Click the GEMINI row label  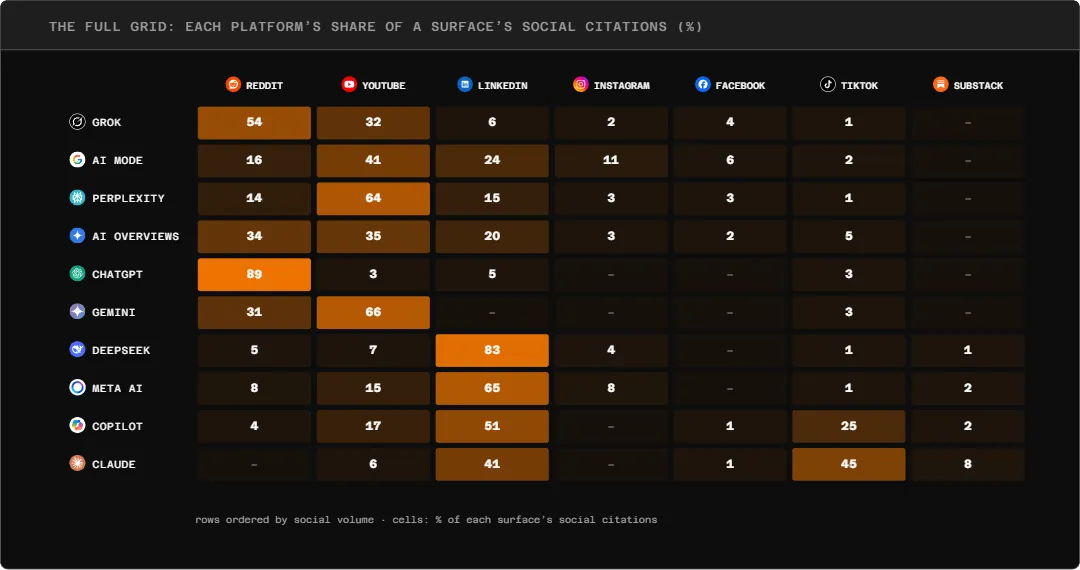pos(114,312)
